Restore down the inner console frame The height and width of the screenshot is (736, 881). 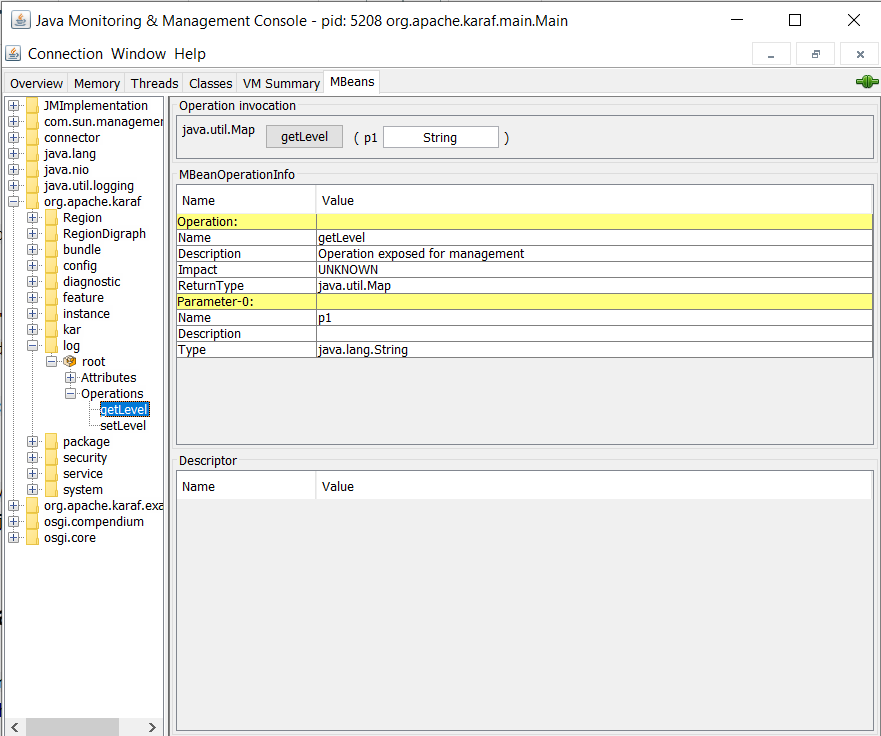coord(815,54)
